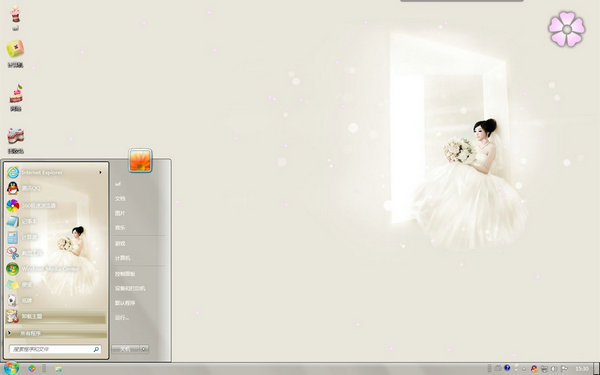The height and width of the screenshot is (375, 600).
Task: Open Devices and Printers from the Start menu
Action: click(x=130, y=288)
